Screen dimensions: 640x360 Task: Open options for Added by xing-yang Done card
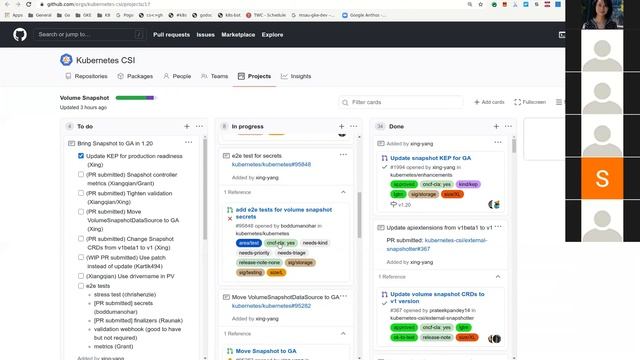[498, 142]
